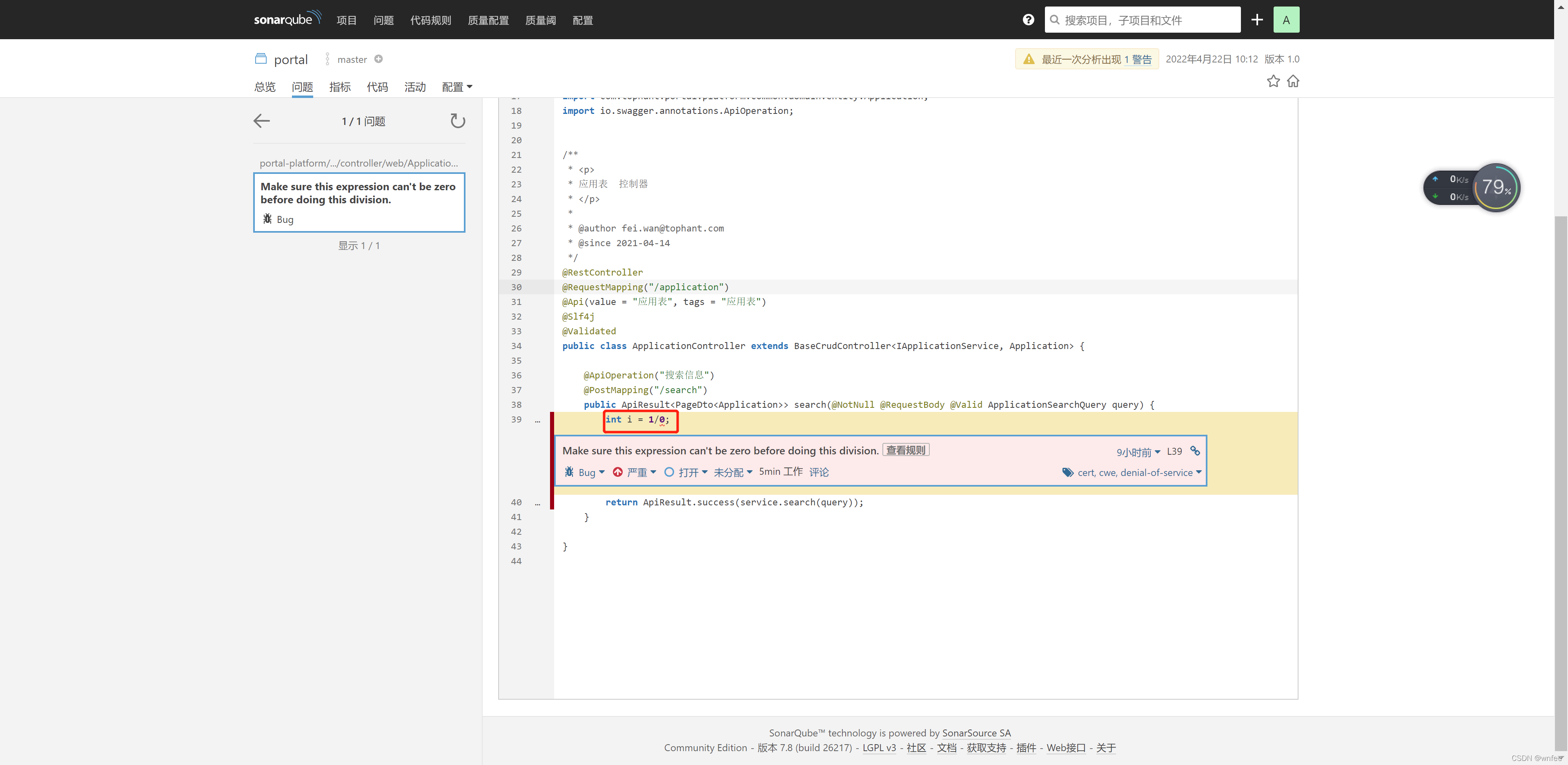Copy the issue permalink link icon
The width and height of the screenshot is (1568, 765).
coord(1195,451)
